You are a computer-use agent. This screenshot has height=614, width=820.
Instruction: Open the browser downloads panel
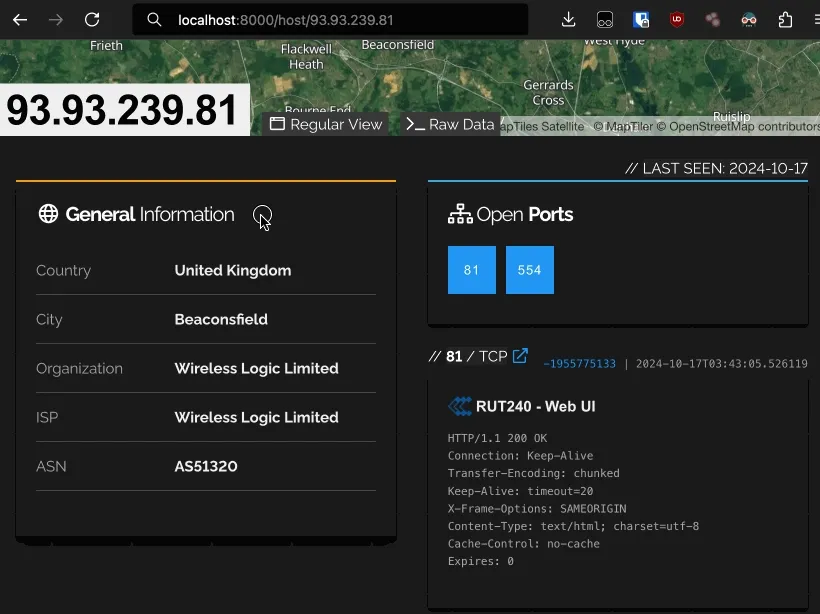coord(569,19)
